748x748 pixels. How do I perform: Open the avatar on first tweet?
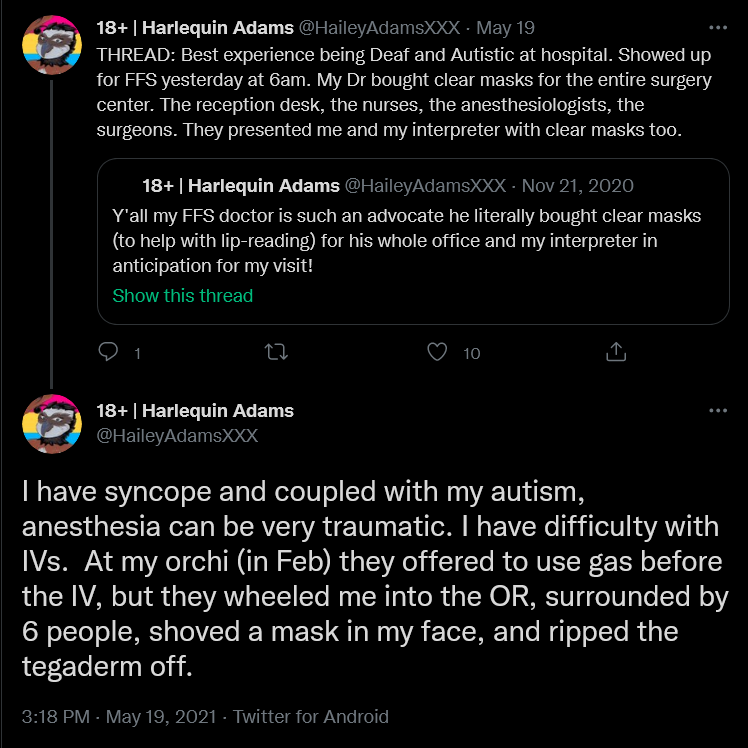click(52, 45)
